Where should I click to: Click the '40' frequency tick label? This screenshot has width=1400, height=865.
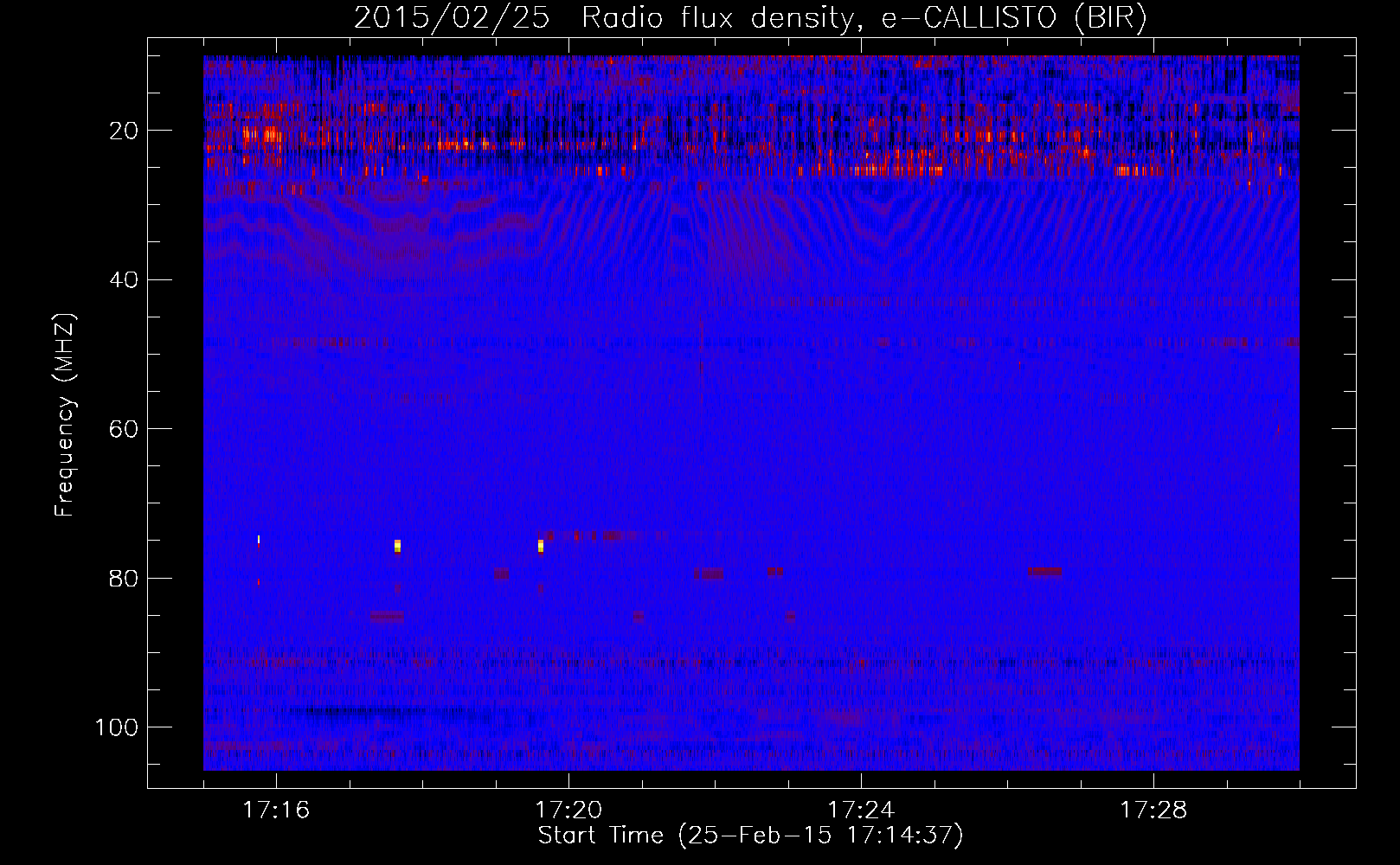(x=125, y=280)
